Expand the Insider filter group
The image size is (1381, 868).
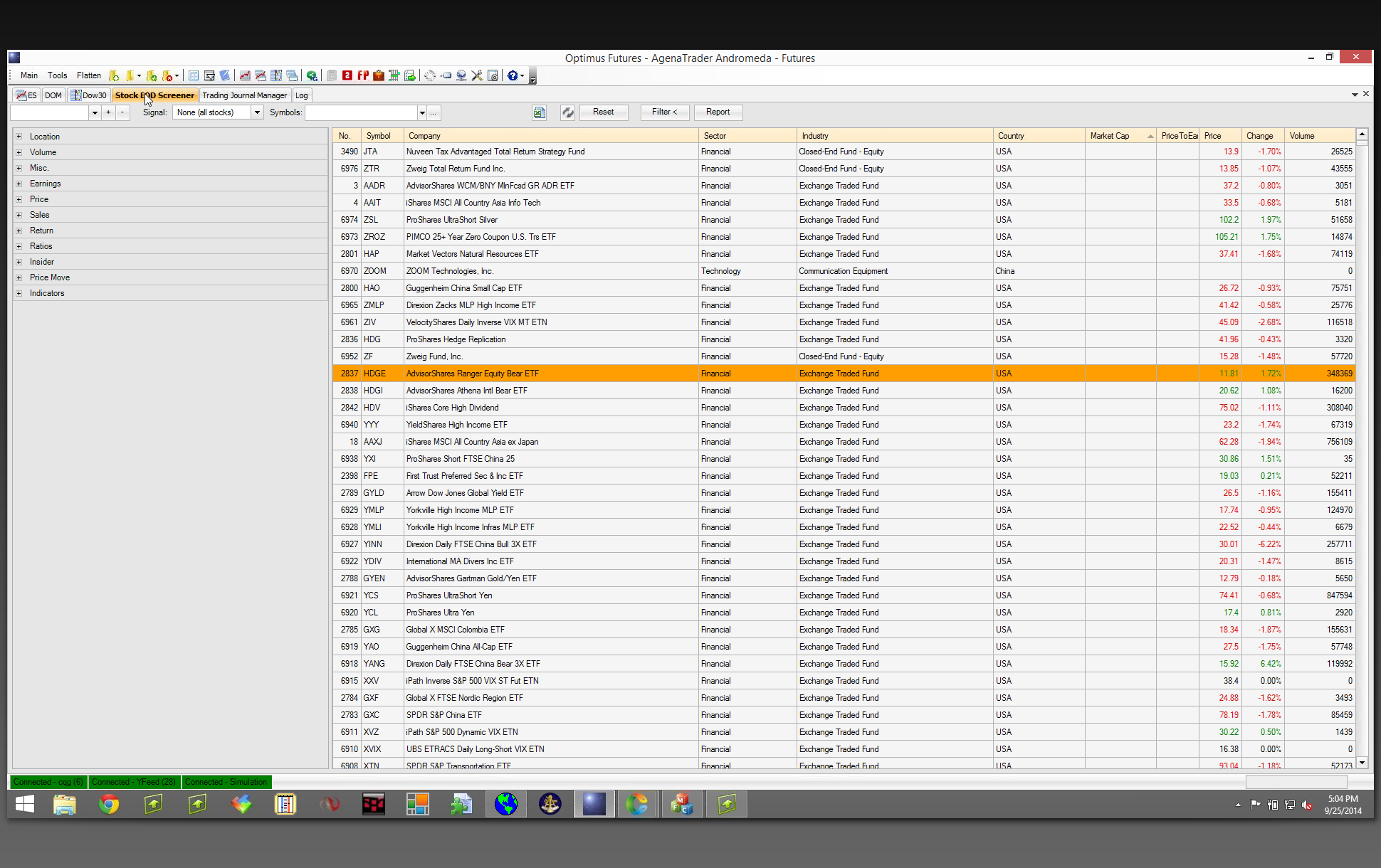click(19, 262)
